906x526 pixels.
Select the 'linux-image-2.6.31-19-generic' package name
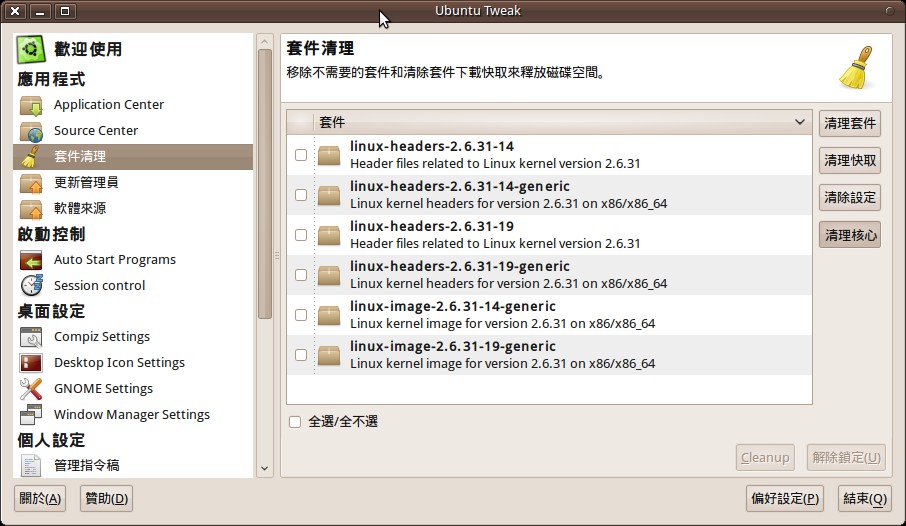click(x=452, y=346)
